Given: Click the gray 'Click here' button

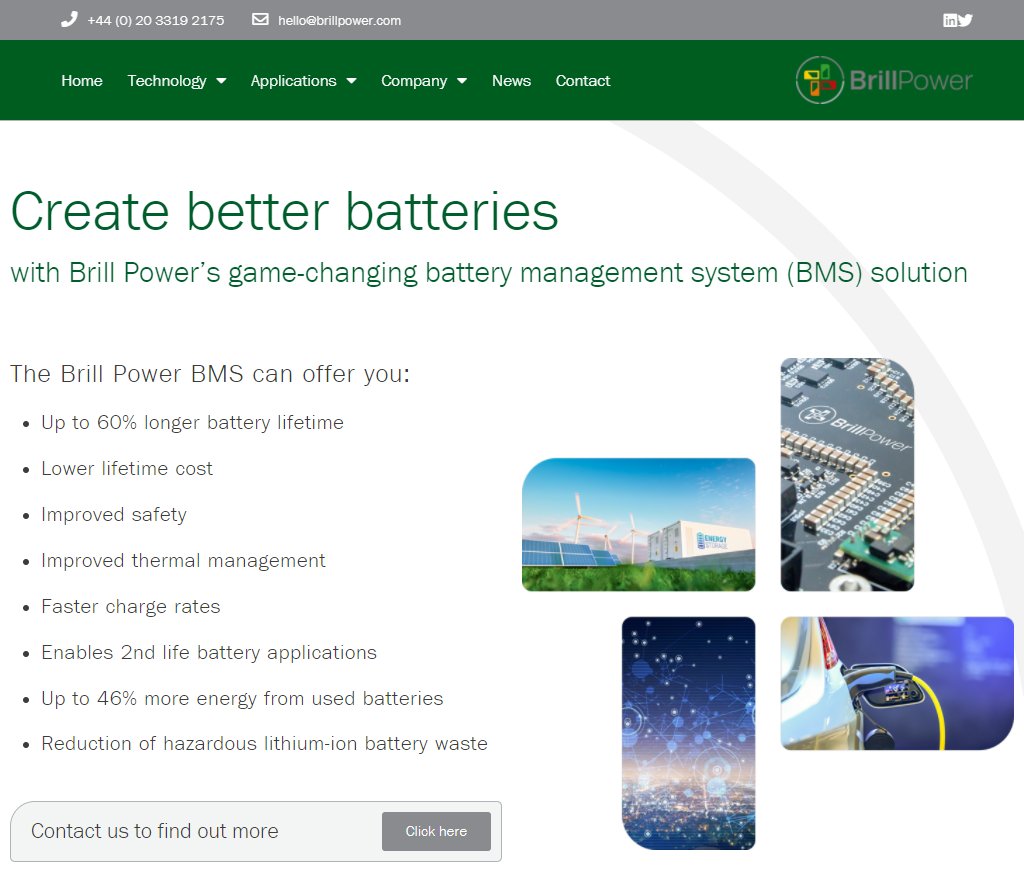Looking at the screenshot, I should coord(436,831).
